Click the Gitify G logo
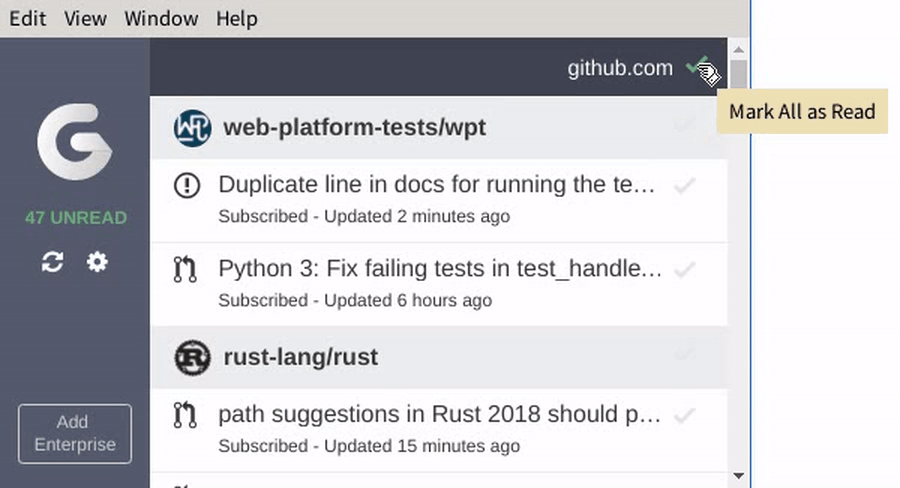 pyautogui.click(x=75, y=142)
